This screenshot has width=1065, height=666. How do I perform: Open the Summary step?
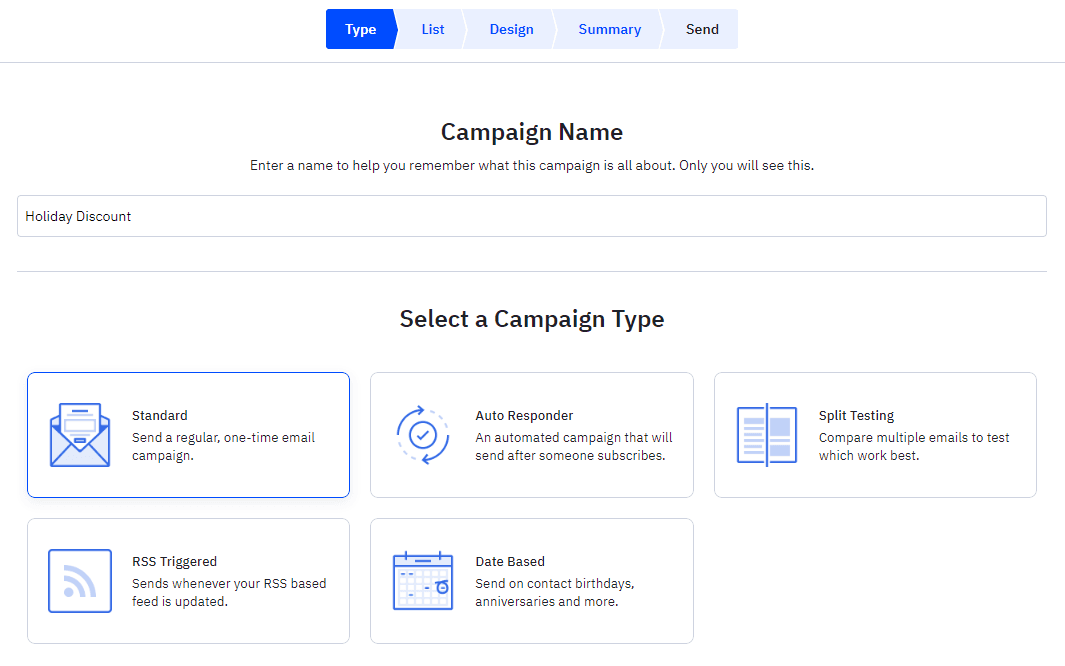click(x=609, y=29)
